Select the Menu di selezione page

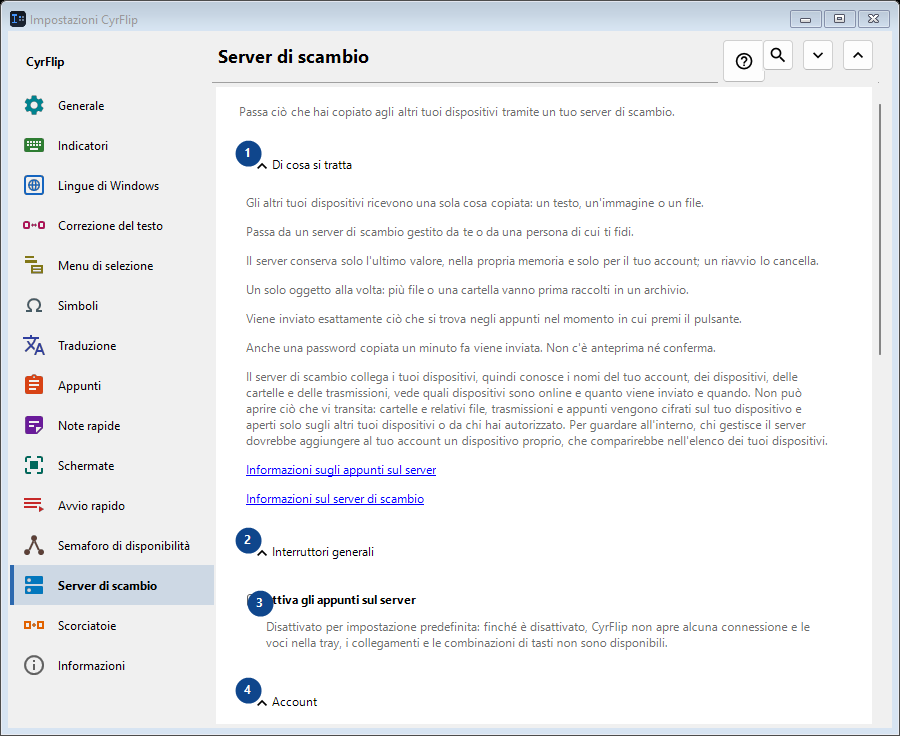coord(112,265)
